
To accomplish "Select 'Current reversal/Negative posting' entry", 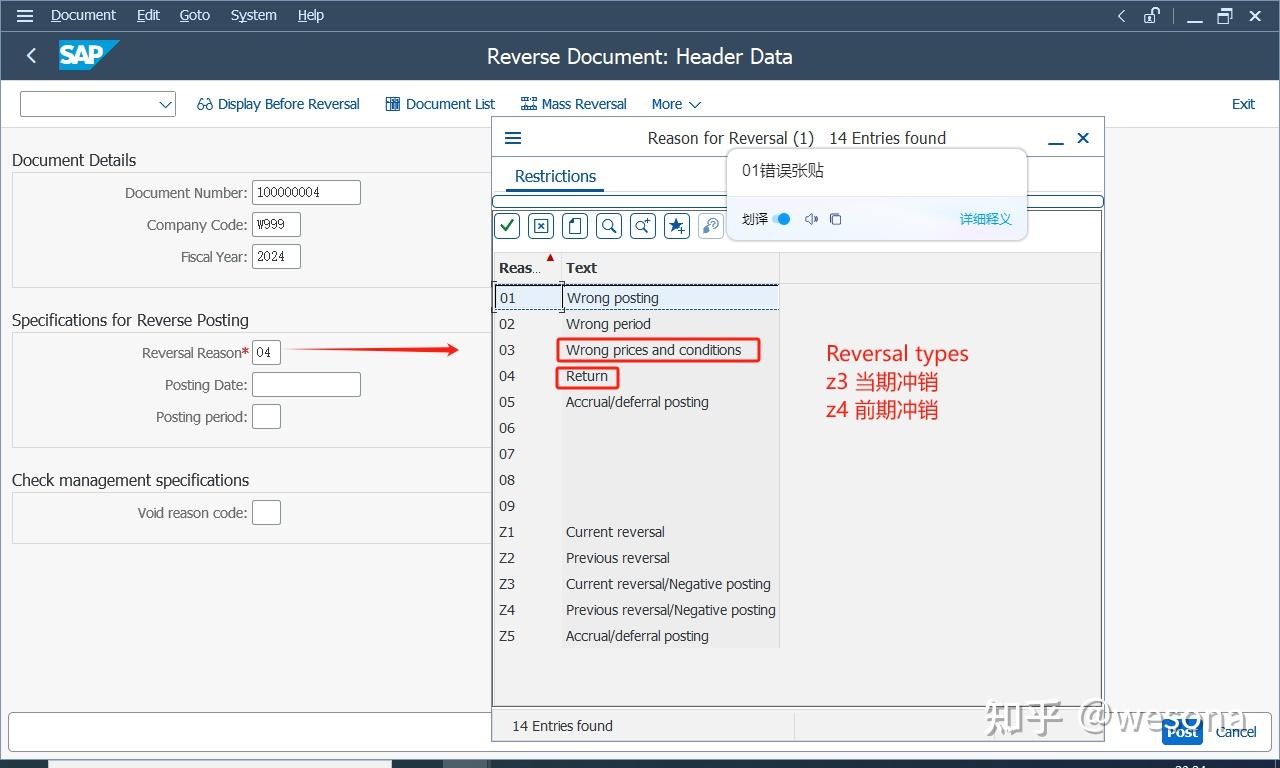I will click(x=637, y=584).
